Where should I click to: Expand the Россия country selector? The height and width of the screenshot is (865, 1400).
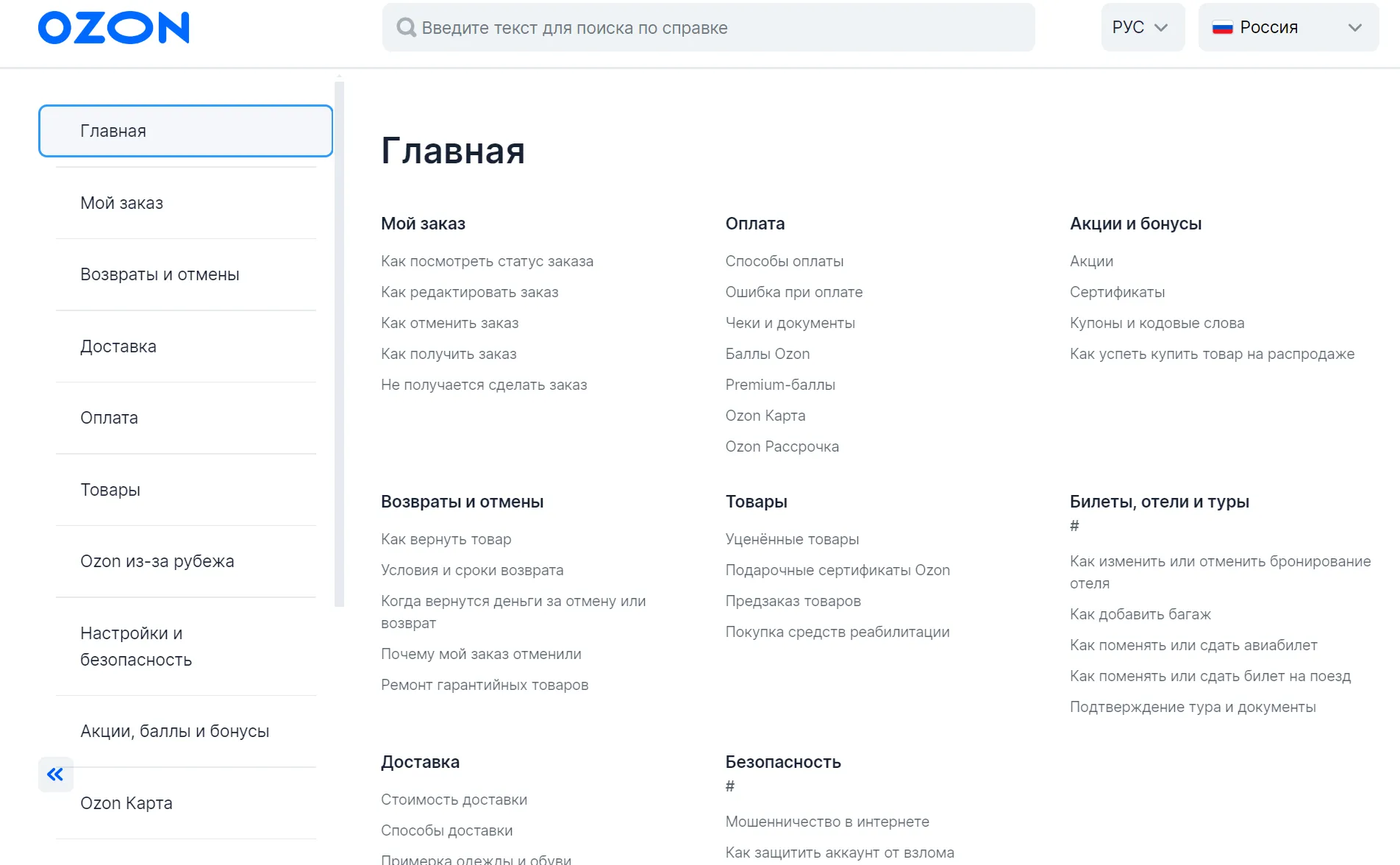(1288, 28)
